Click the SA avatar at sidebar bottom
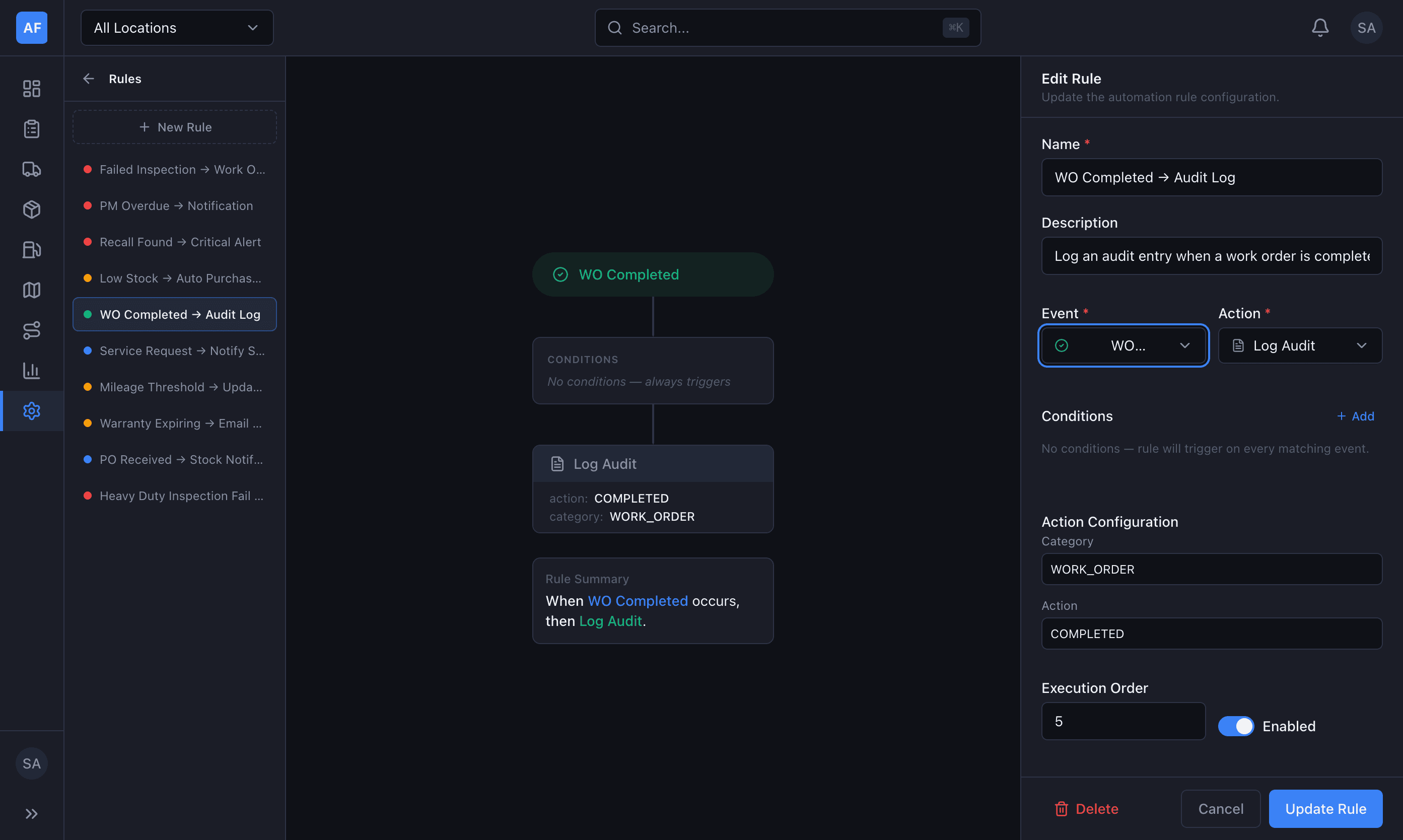The height and width of the screenshot is (840, 1403). 32,763
